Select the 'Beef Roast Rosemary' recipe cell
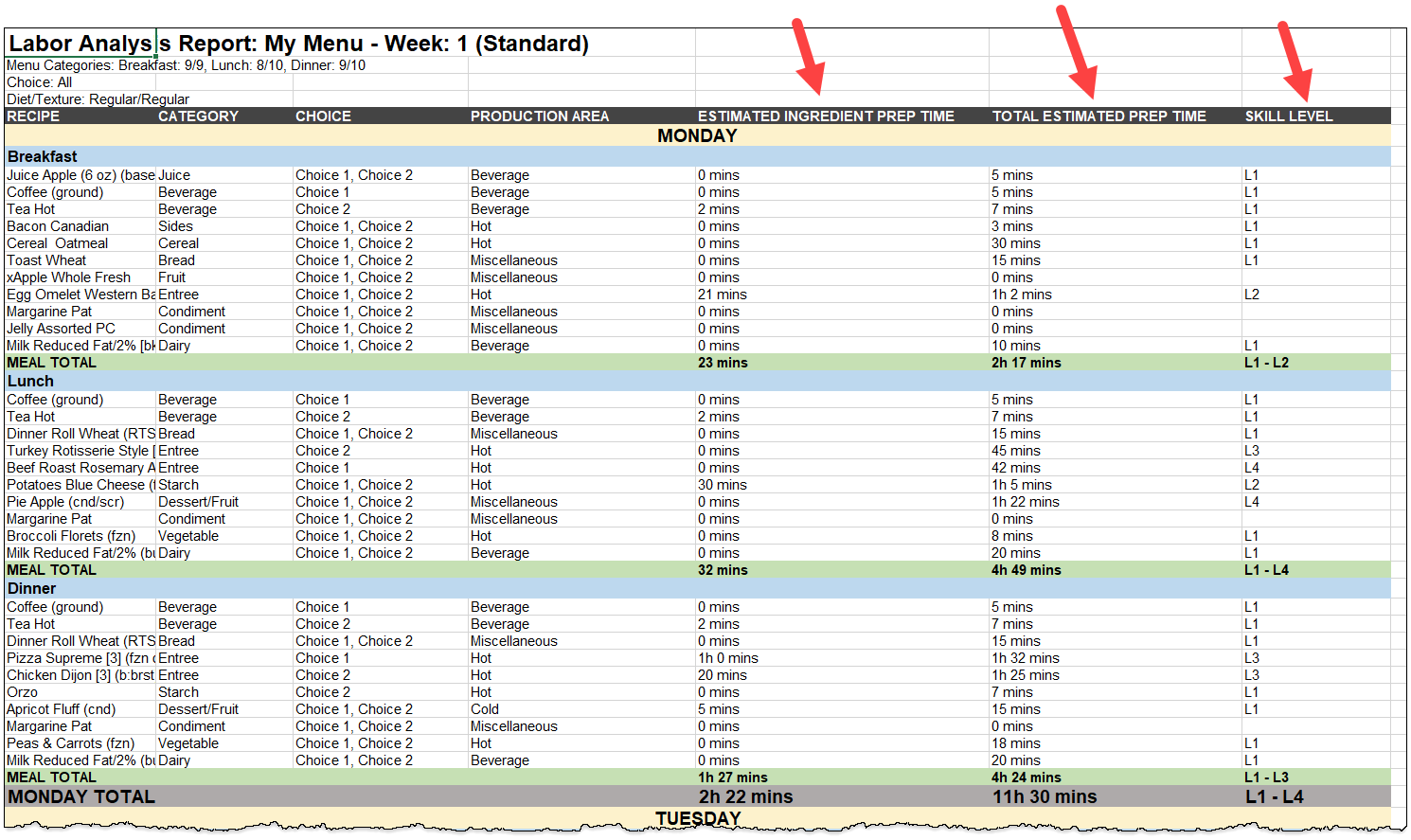Viewport: 1411px width, 840px height. (80, 468)
